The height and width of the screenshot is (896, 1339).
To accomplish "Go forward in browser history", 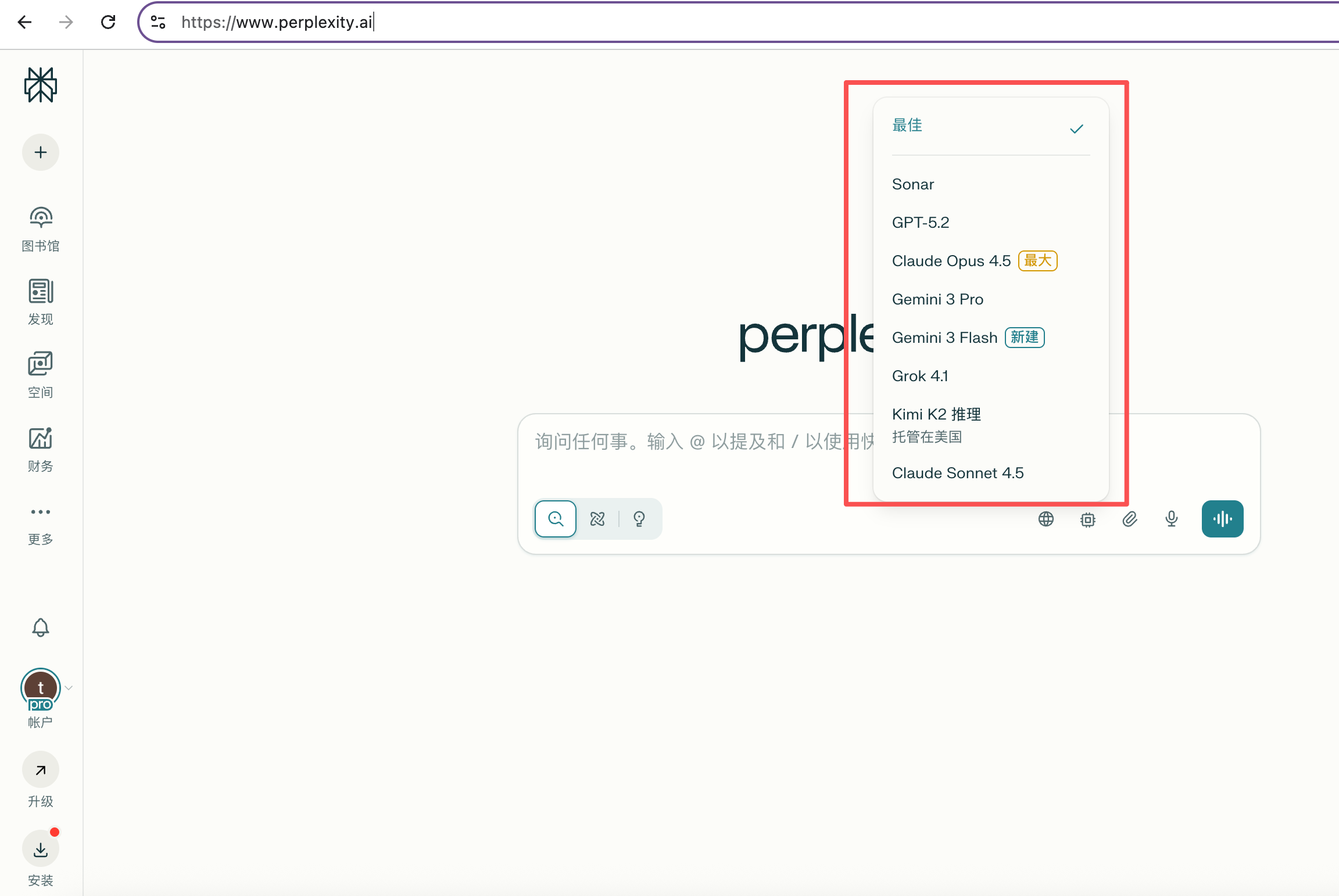I will (x=66, y=22).
